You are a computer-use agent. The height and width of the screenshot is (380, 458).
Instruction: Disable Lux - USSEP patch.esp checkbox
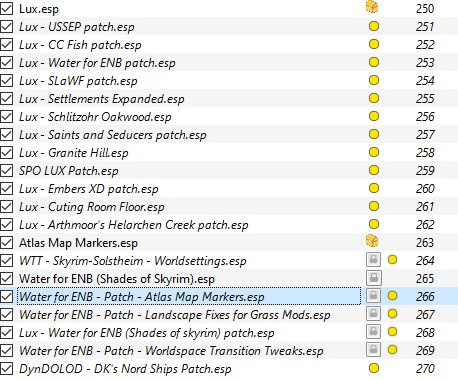pos(6,26)
